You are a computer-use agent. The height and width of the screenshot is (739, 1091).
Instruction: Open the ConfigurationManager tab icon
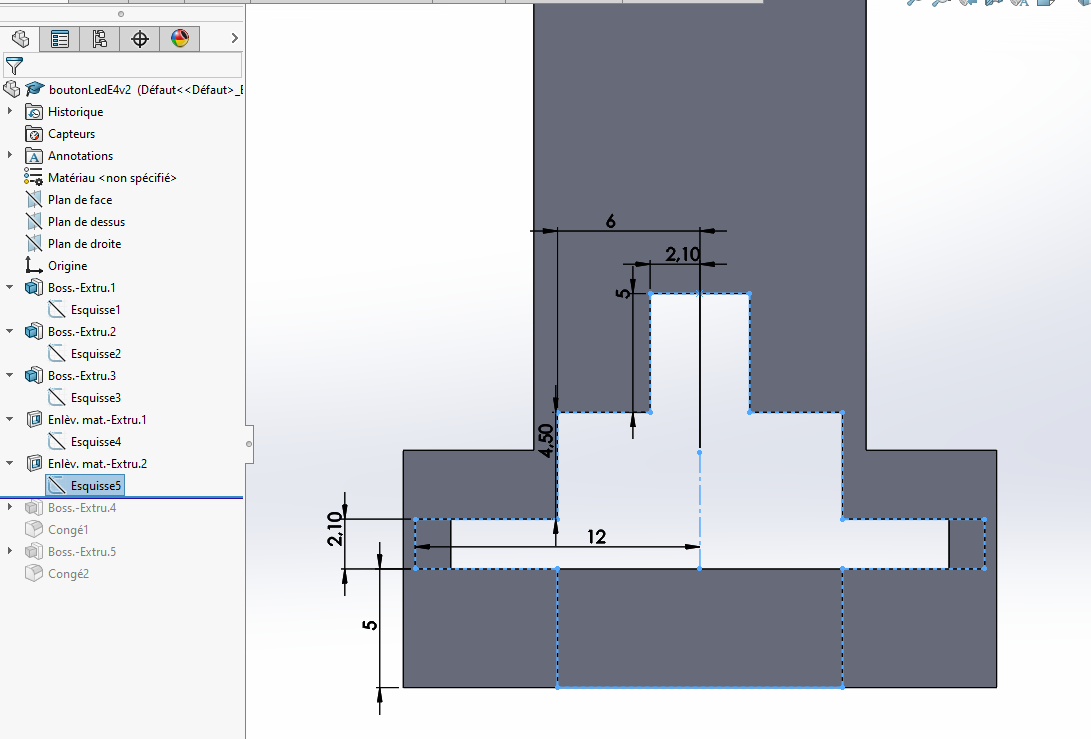point(100,39)
